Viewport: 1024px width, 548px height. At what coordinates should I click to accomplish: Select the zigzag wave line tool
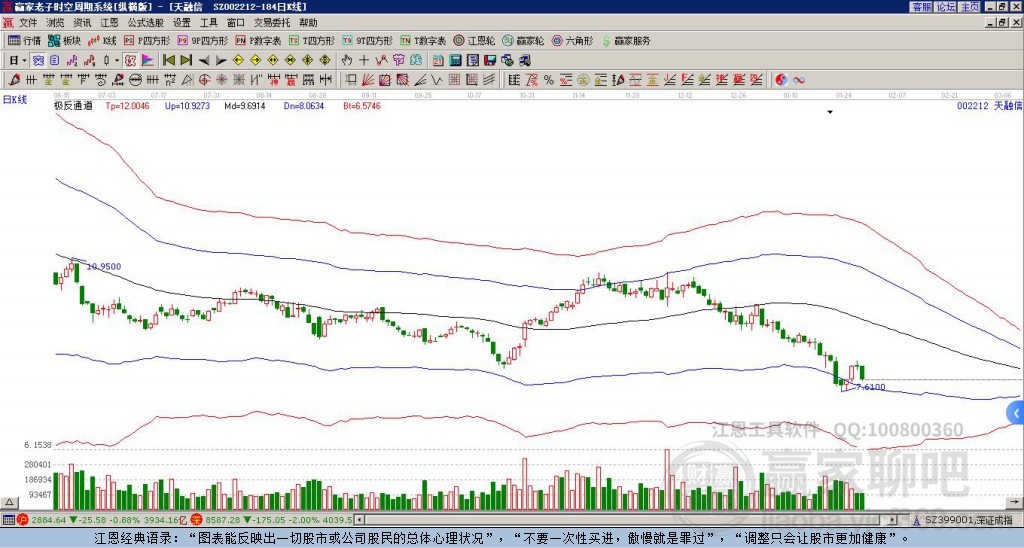[437, 80]
